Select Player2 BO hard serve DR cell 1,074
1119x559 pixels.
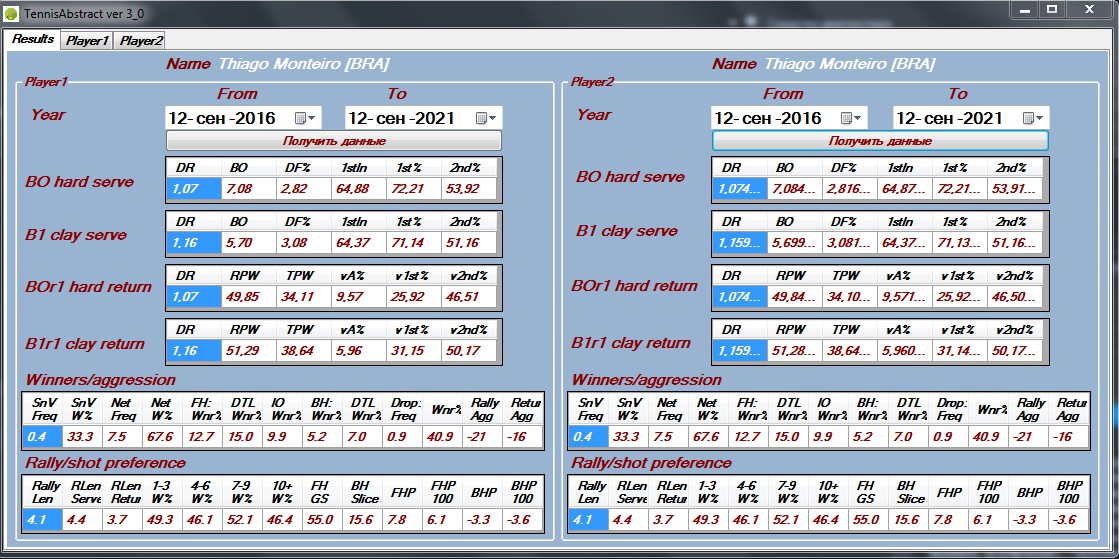tap(739, 189)
